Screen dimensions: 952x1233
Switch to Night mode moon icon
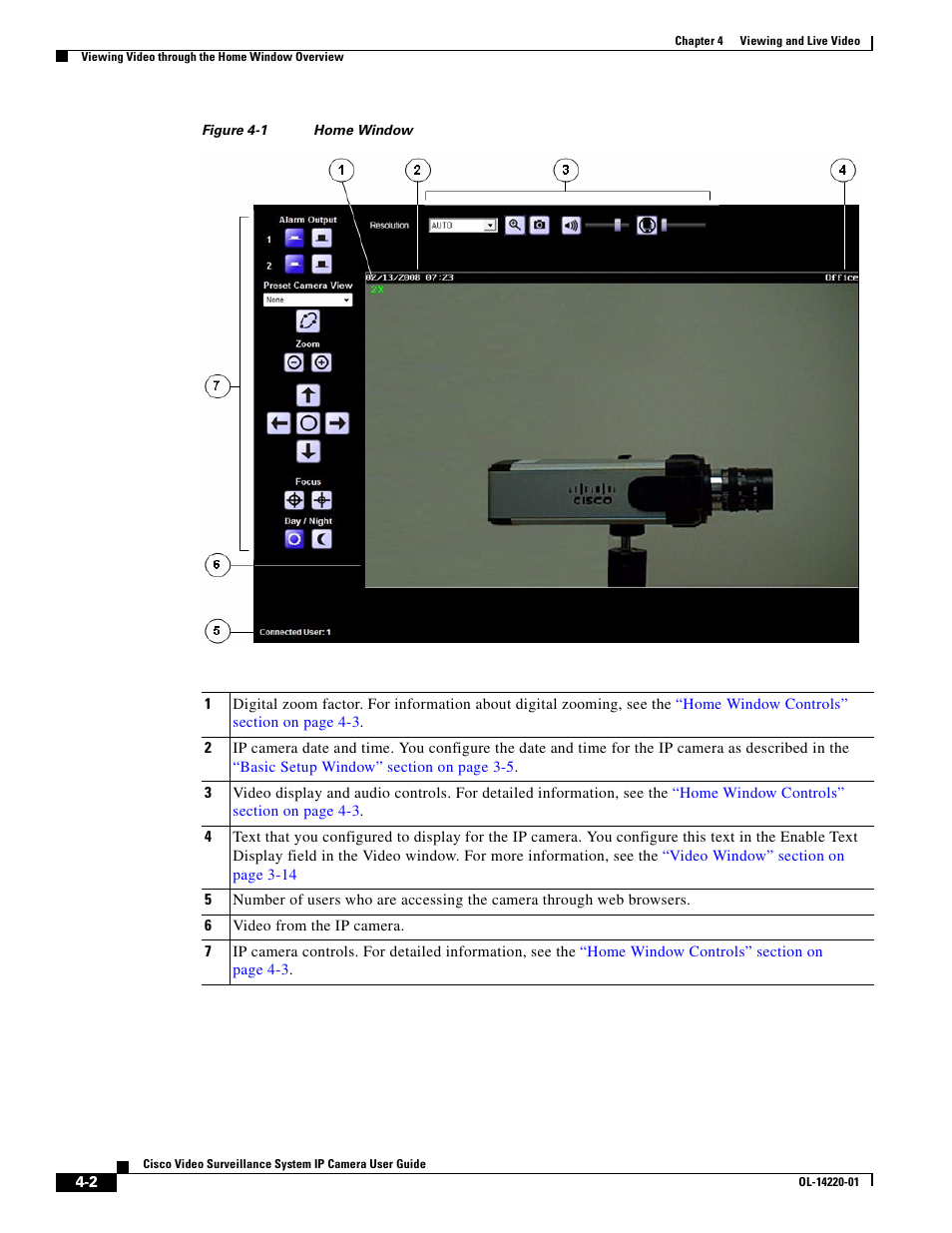point(321,539)
